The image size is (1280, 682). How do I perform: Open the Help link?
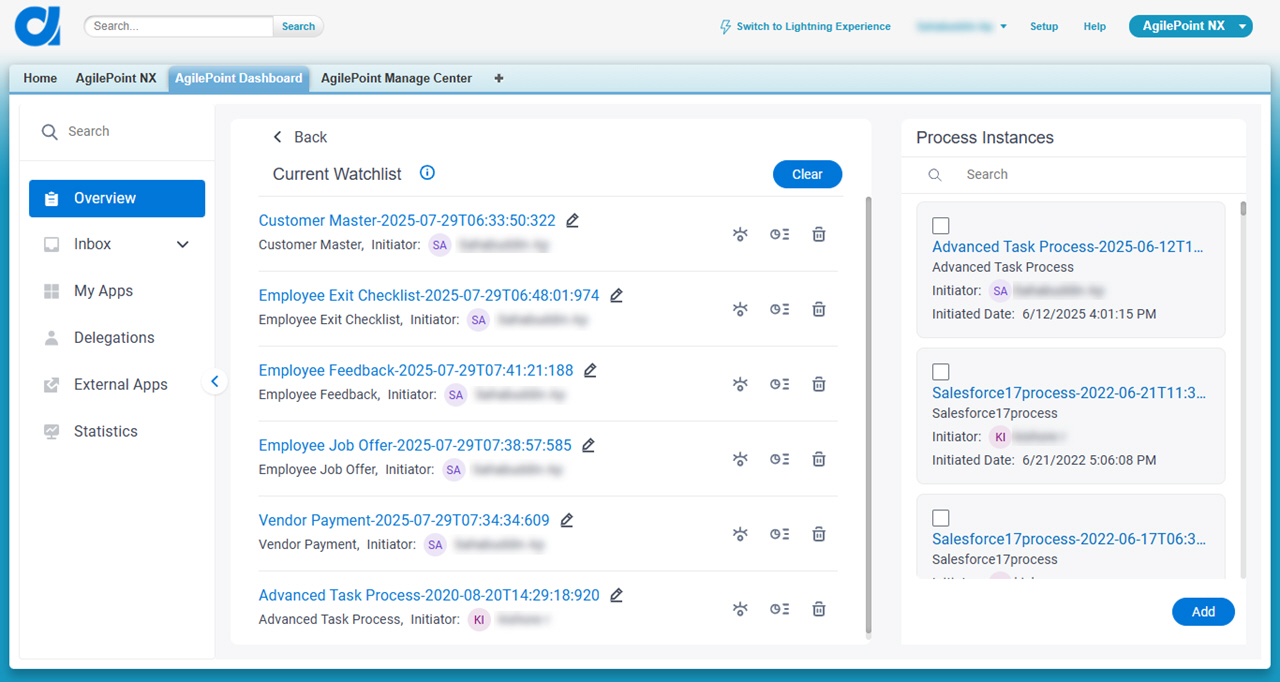[x=1095, y=27]
